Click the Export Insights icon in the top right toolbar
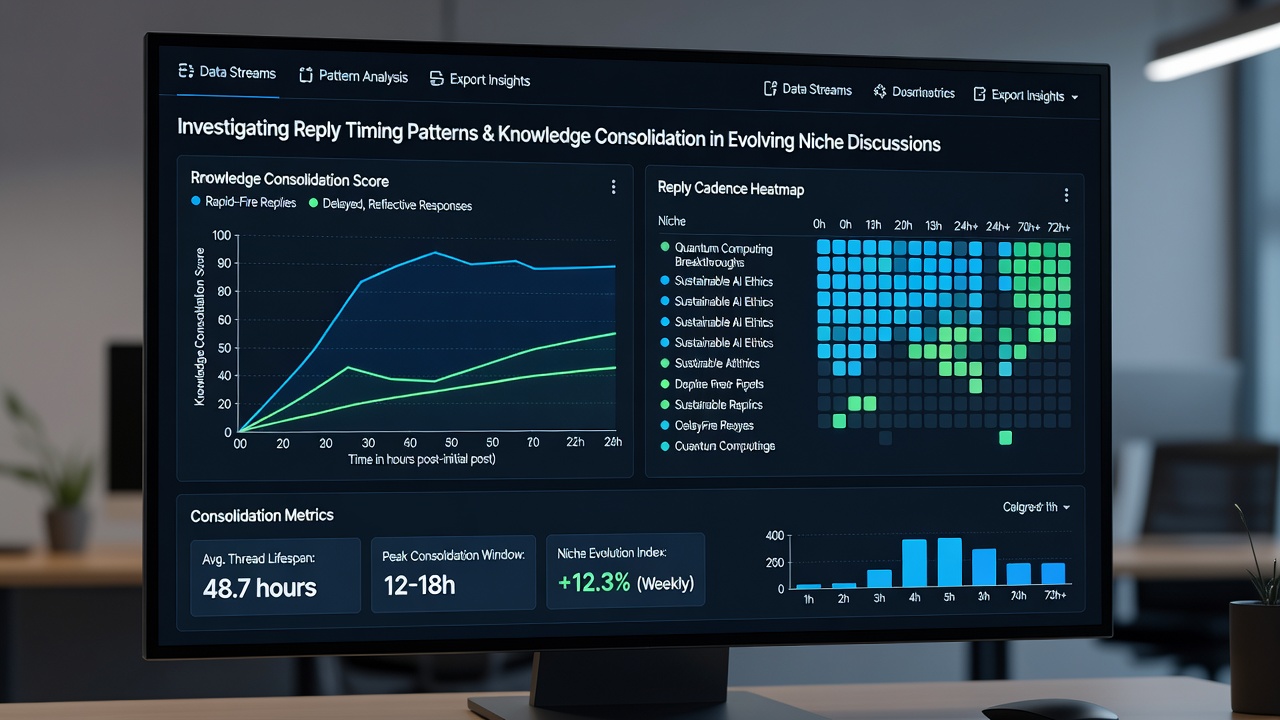 point(979,94)
